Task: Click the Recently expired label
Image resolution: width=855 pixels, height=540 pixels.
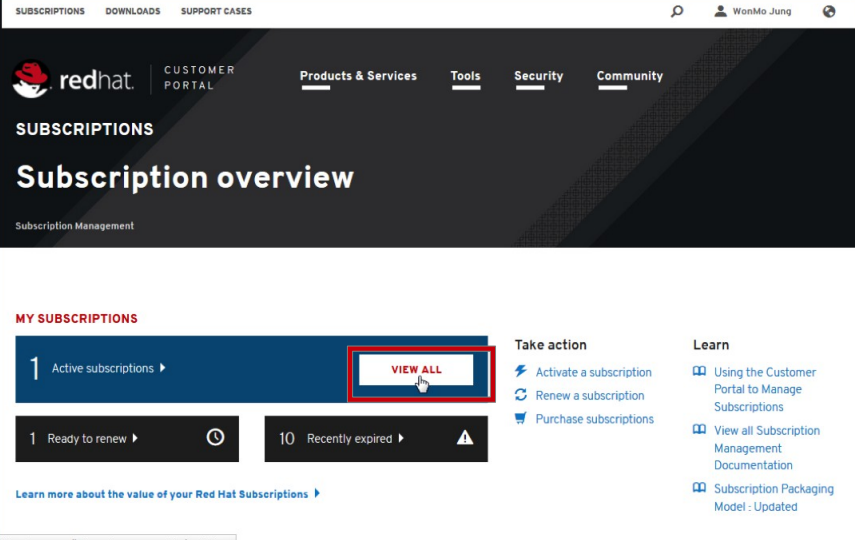Action: tap(350, 439)
